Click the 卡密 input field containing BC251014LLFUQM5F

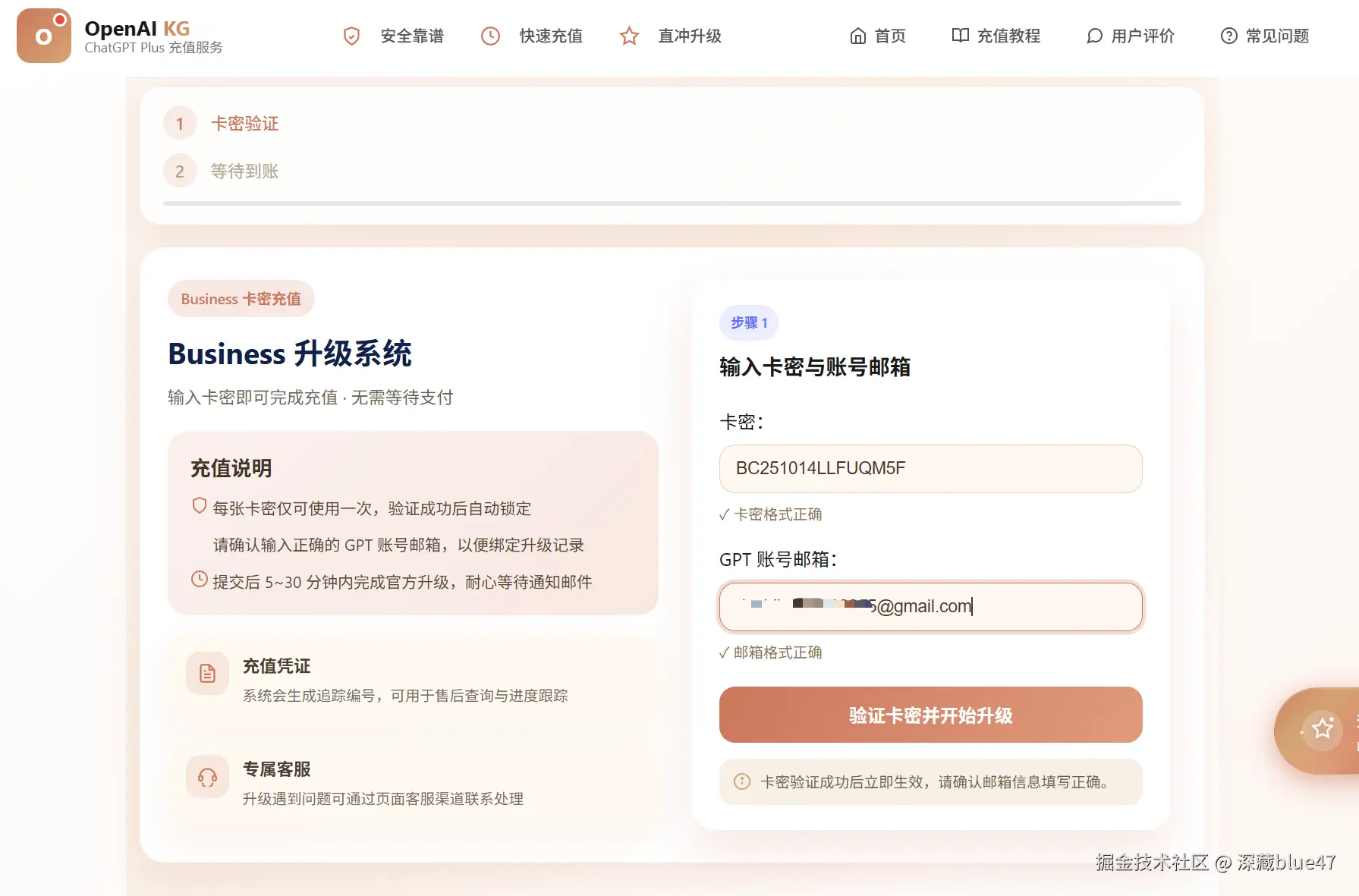click(930, 468)
